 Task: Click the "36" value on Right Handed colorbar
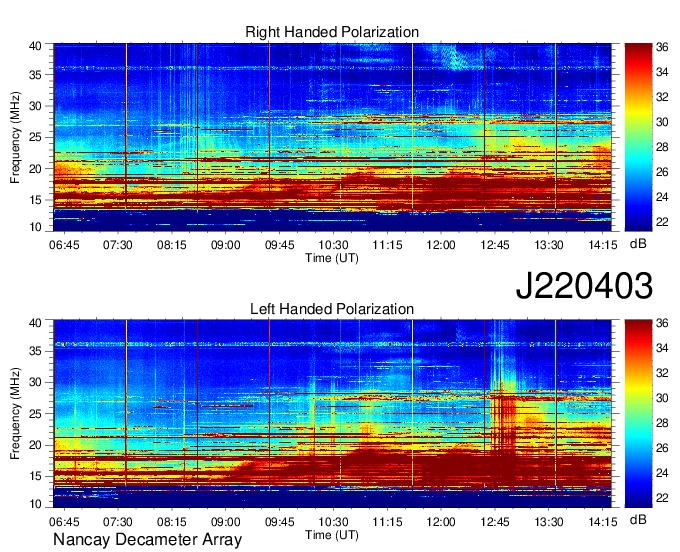[x=662, y=47]
